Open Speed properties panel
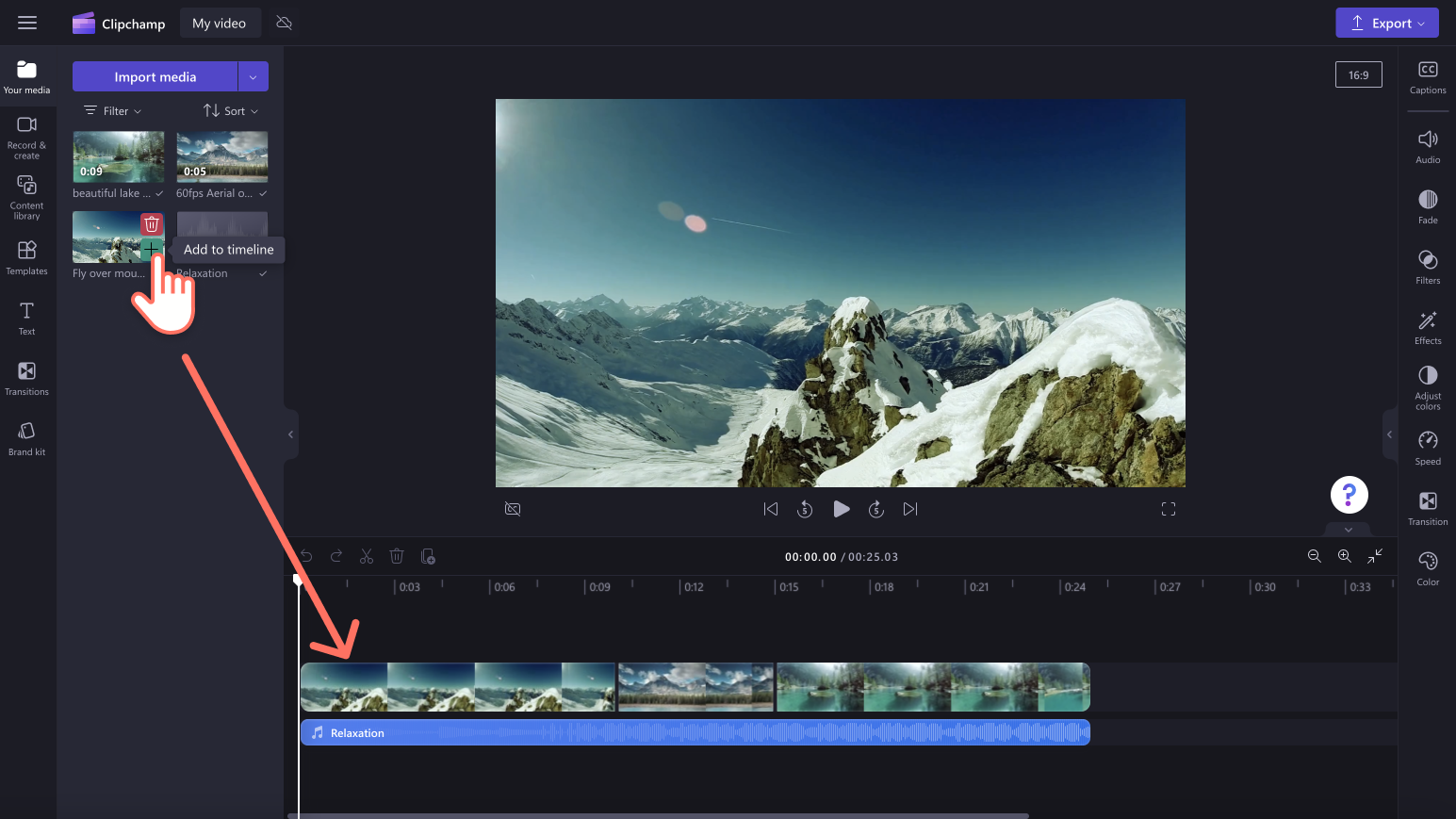The height and width of the screenshot is (819, 1456). tap(1428, 449)
